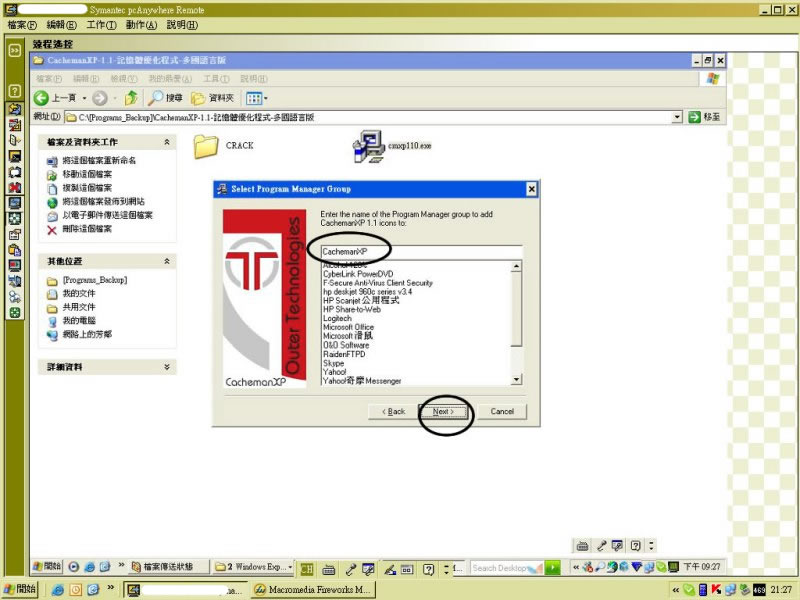The height and width of the screenshot is (600, 800).
Task: Click the group list vertical scrollbar thumb
Action: tap(516, 309)
